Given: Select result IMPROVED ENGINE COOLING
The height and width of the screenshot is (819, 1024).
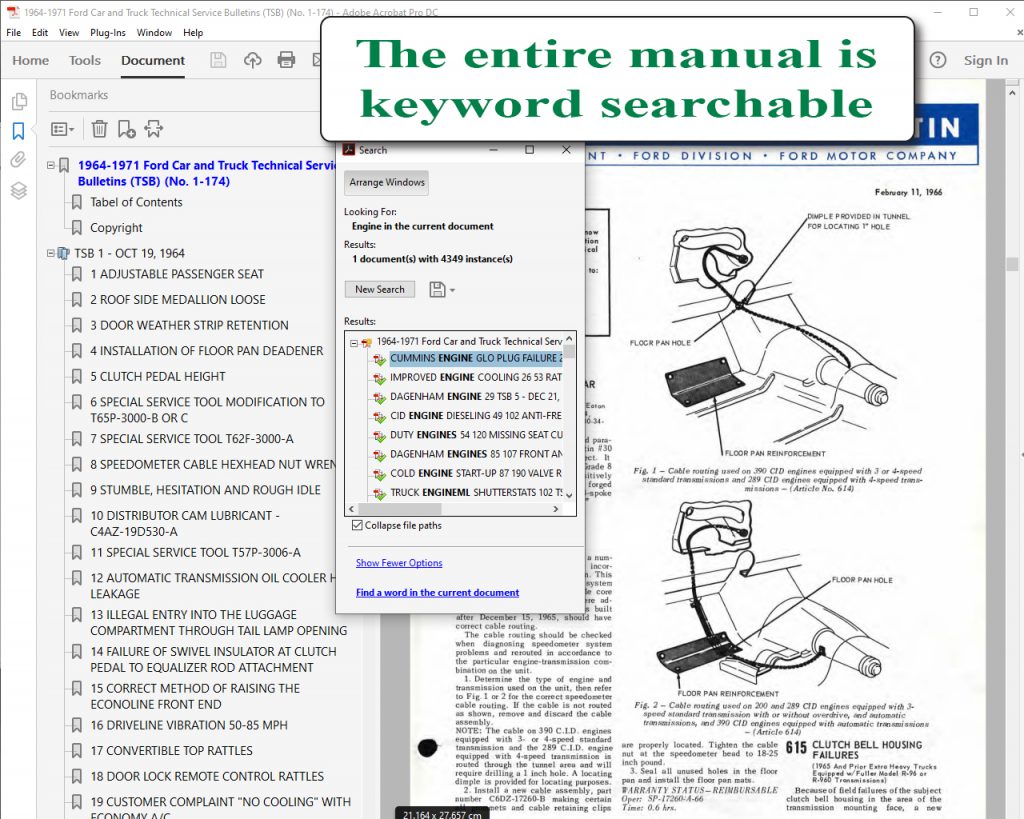Looking at the screenshot, I should tap(476, 377).
